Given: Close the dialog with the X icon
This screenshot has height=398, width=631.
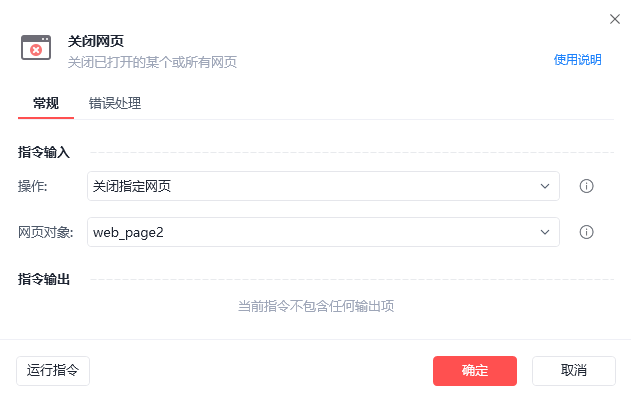Looking at the screenshot, I should tap(615, 19).
